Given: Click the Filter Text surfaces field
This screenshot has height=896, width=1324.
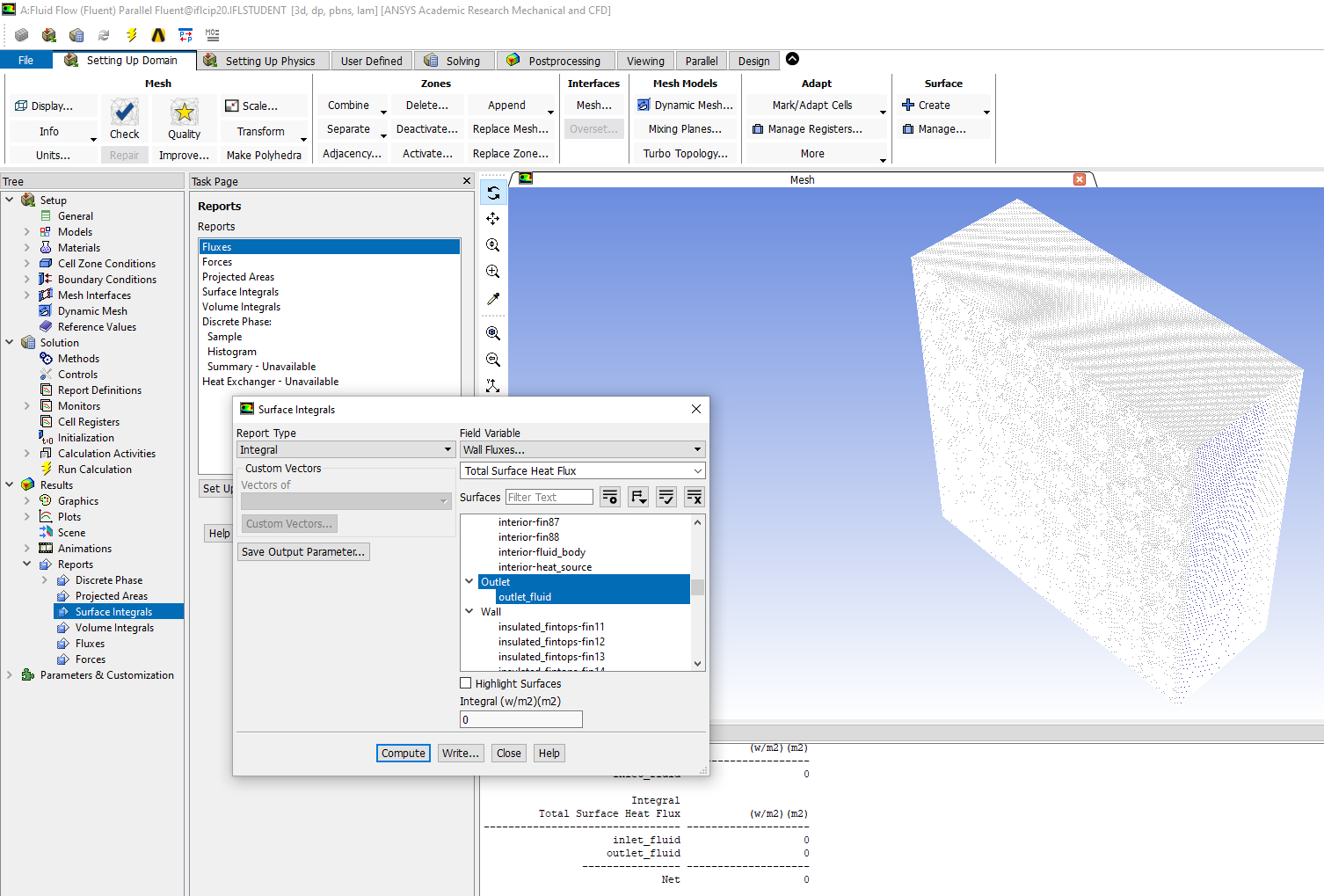Looking at the screenshot, I should (x=549, y=497).
